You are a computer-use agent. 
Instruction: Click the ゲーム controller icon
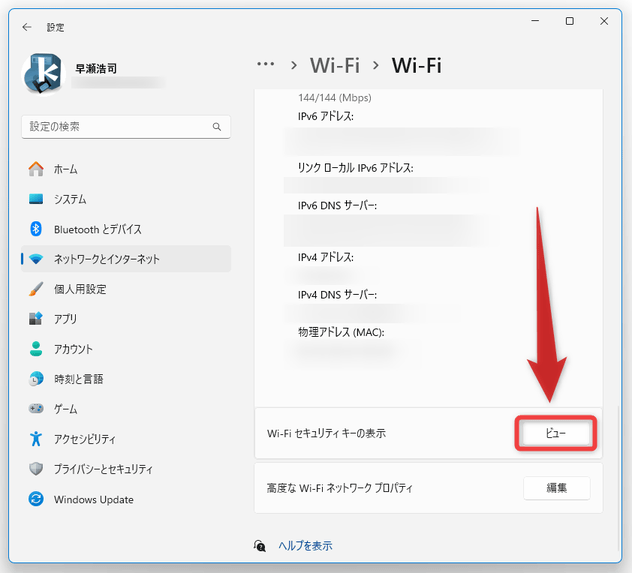point(36,409)
